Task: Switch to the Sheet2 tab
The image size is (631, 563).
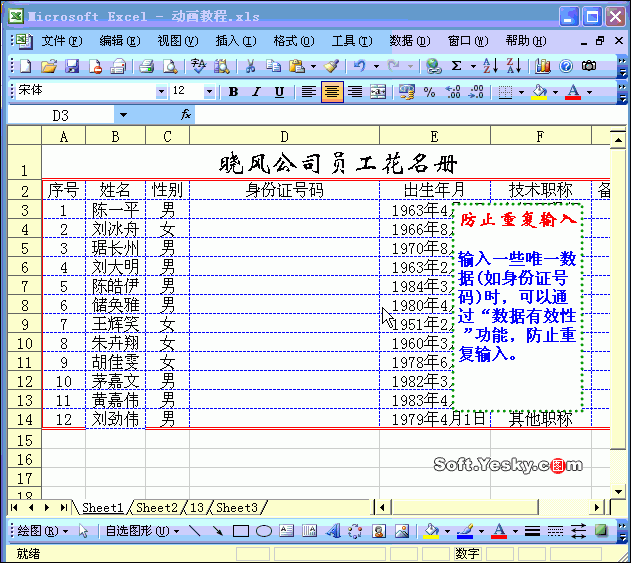Action: [157, 508]
